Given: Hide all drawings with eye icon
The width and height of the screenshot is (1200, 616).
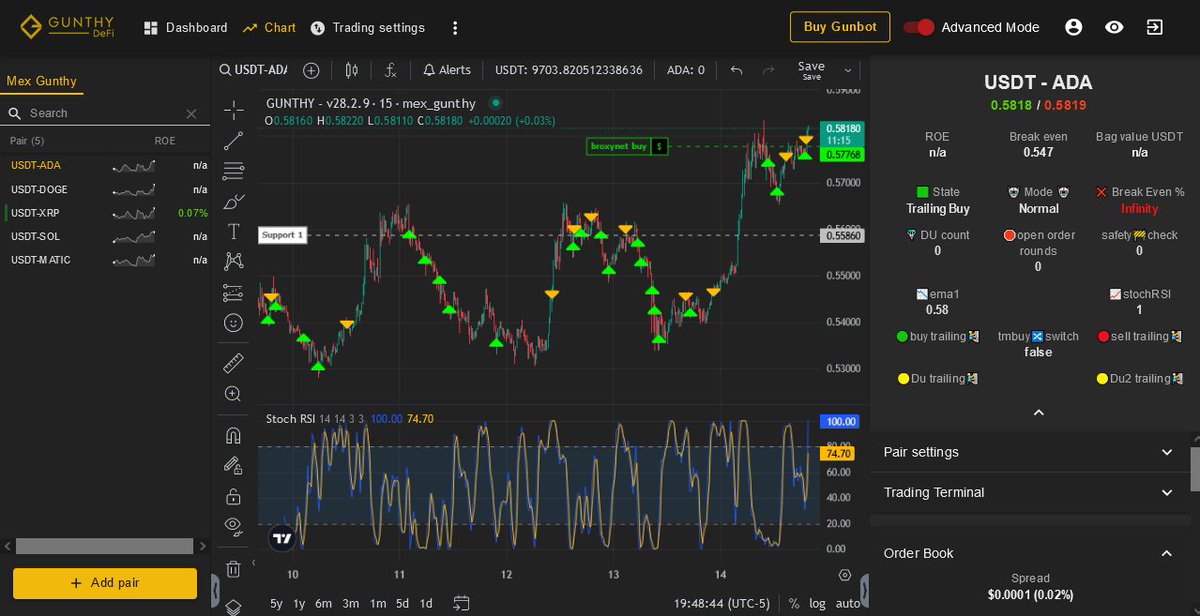Looking at the screenshot, I should pyautogui.click(x=233, y=526).
